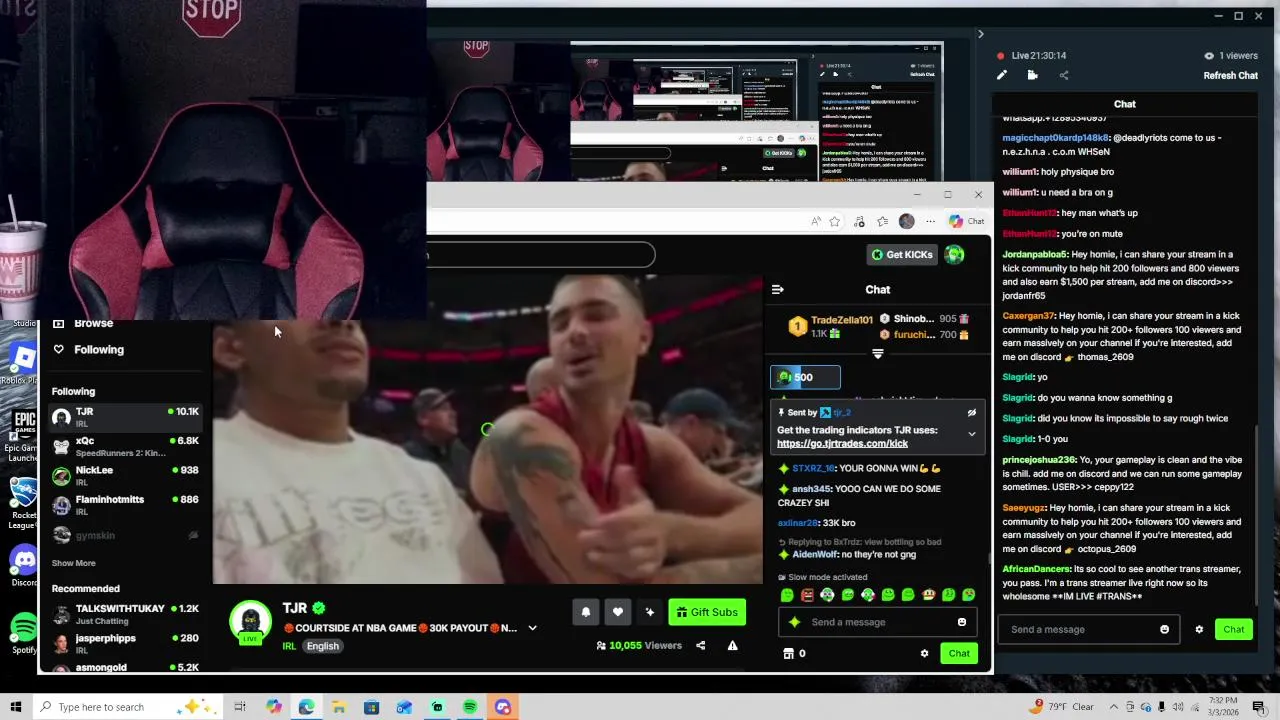Focus the Kick chat Send a message field
This screenshot has width=1280, height=720.
pyautogui.click(x=877, y=622)
